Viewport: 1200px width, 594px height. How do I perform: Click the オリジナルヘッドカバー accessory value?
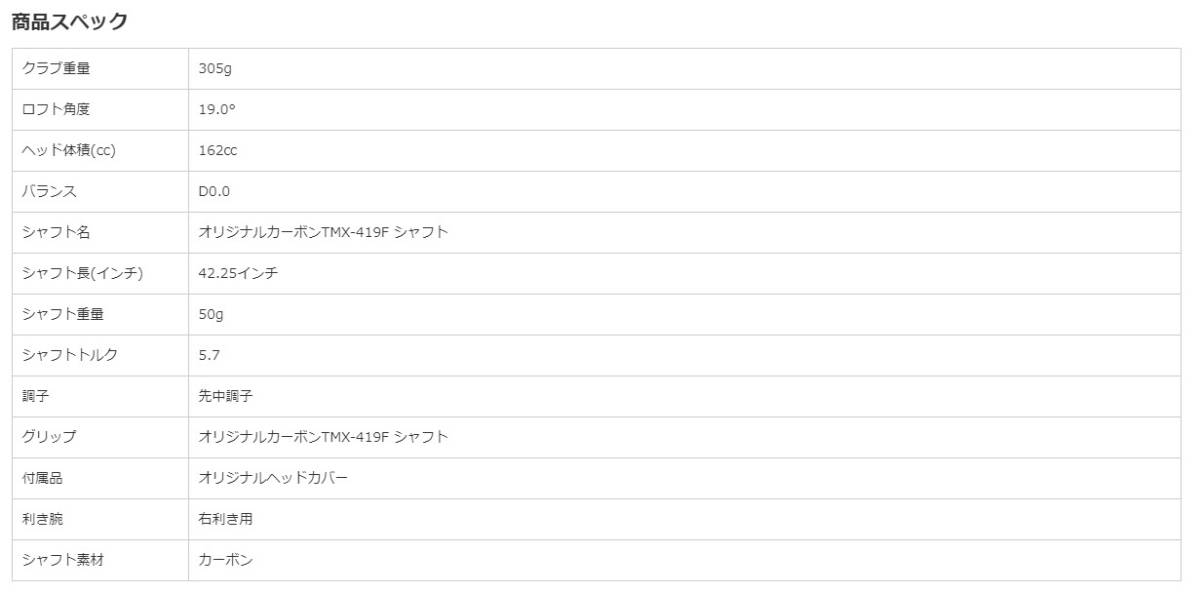pyautogui.click(x=273, y=479)
